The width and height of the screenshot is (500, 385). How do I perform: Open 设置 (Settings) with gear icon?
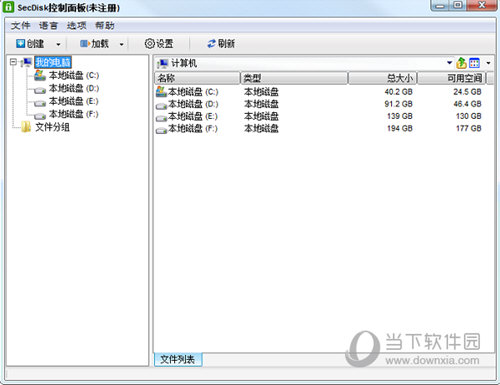[x=159, y=44]
